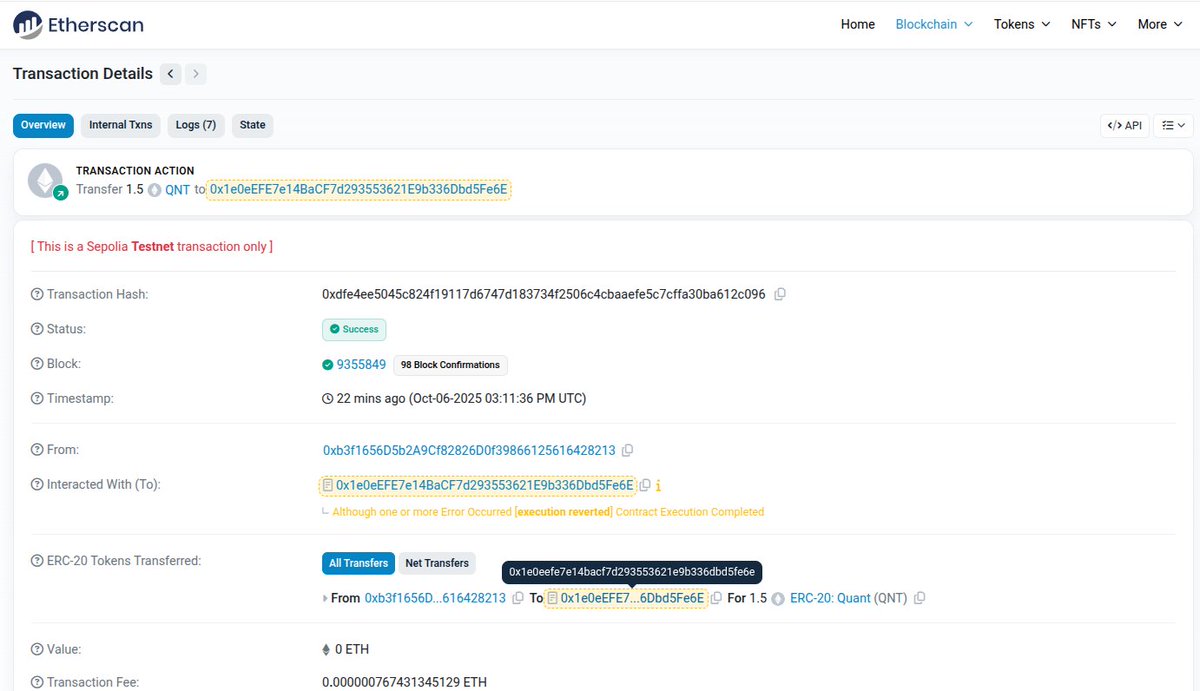Open ERC-20: Quant token link
The image size is (1200, 691).
click(x=830, y=598)
